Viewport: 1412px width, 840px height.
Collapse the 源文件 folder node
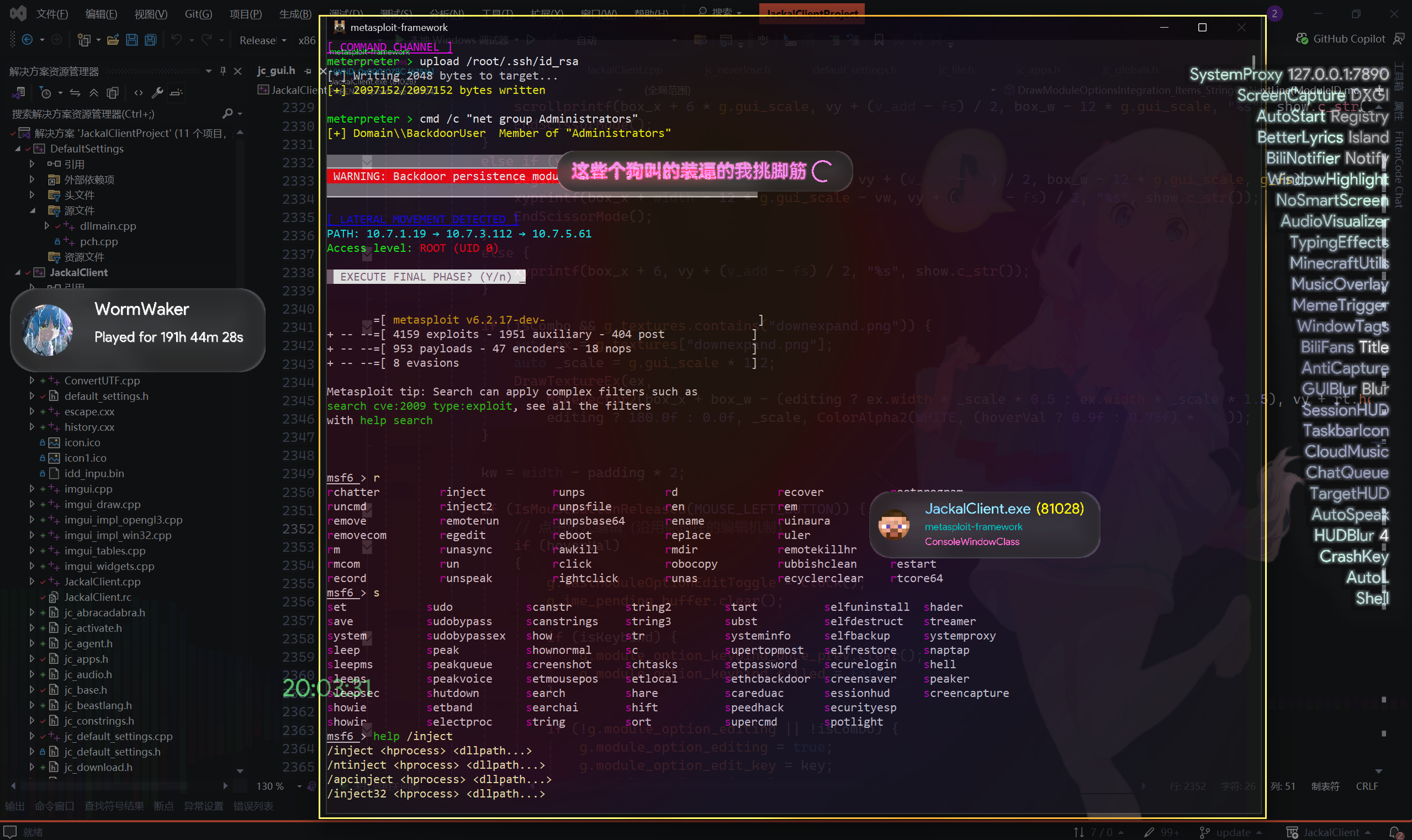tap(32, 210)
